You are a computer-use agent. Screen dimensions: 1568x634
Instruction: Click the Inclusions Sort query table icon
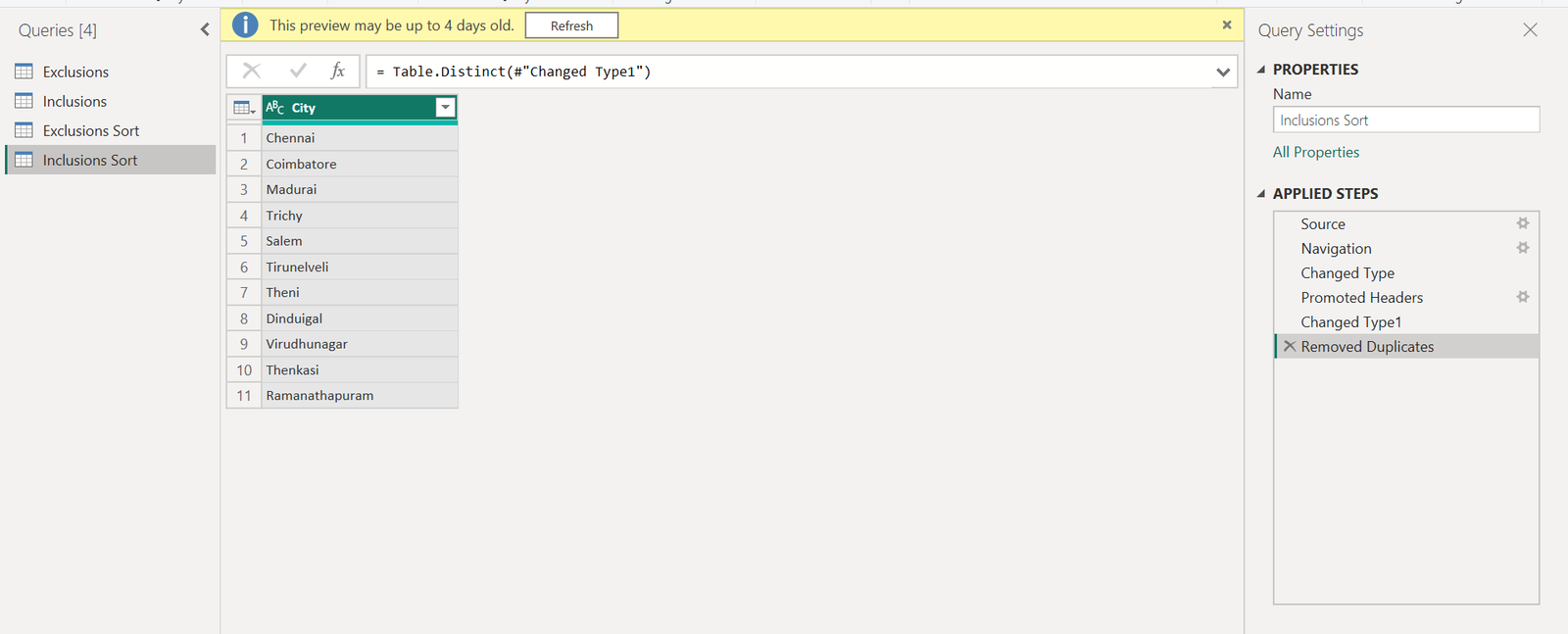point(24,160)
